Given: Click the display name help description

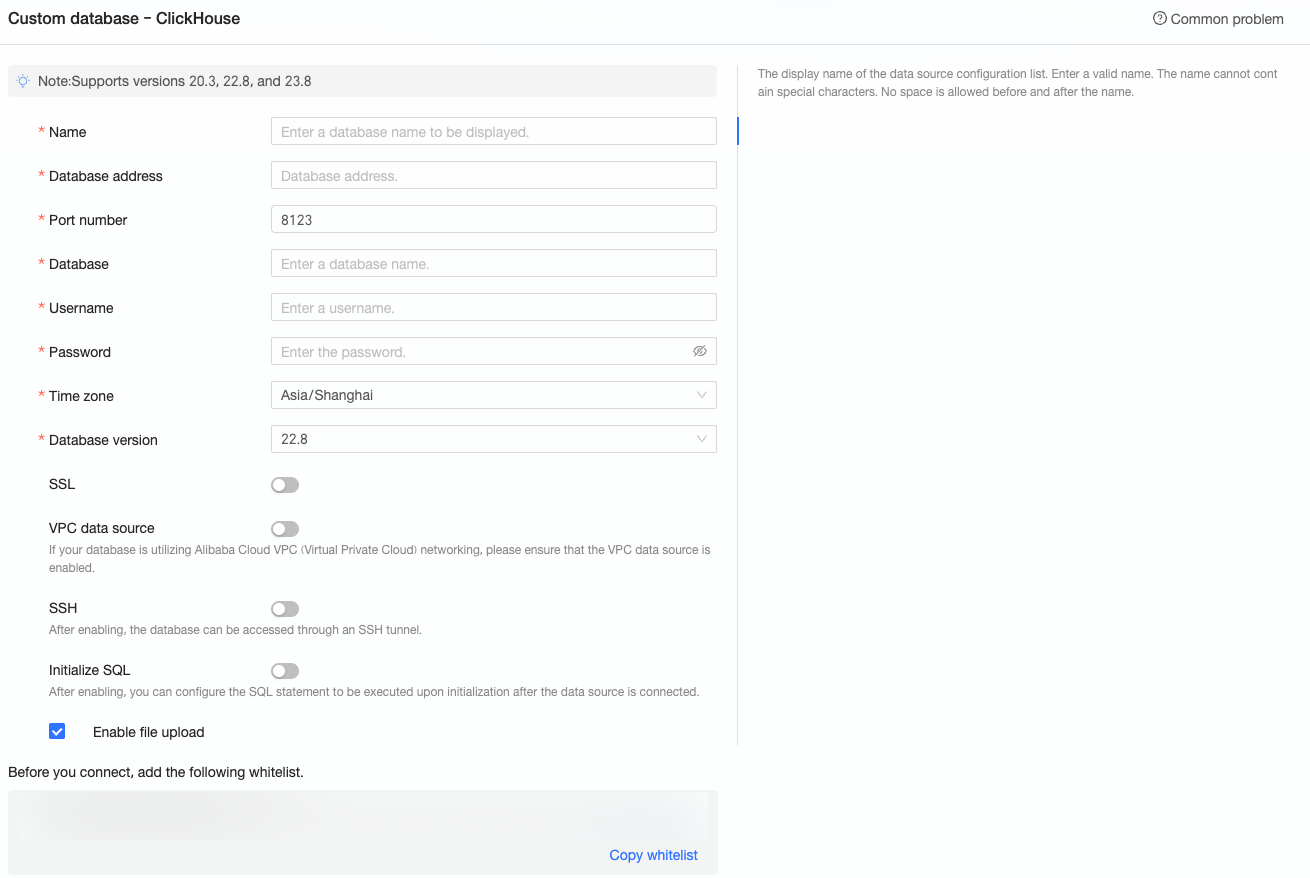Looking at the screenshot, I should [x=1018, y=82].
